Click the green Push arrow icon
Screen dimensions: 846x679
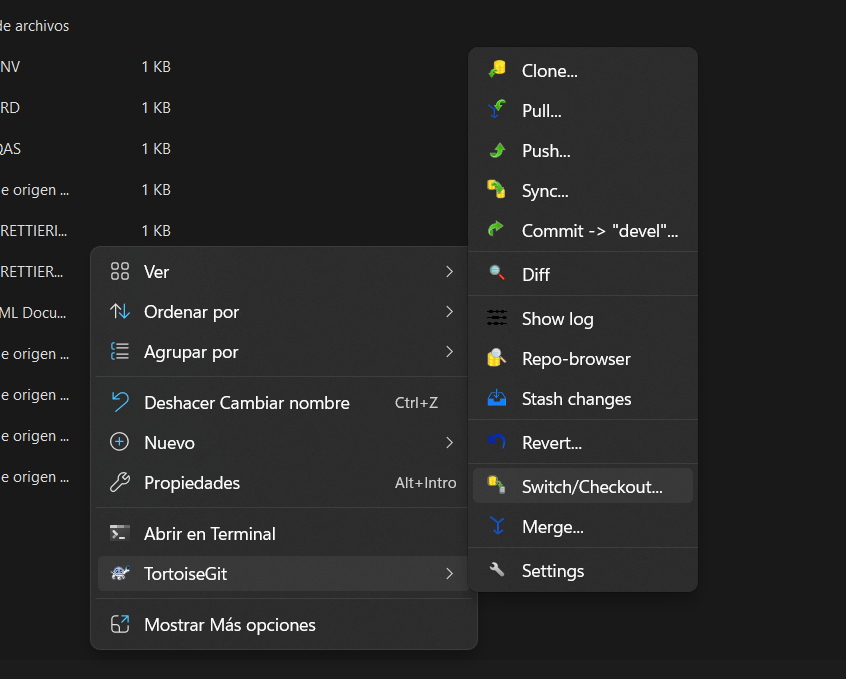click(x=497, y=151)
